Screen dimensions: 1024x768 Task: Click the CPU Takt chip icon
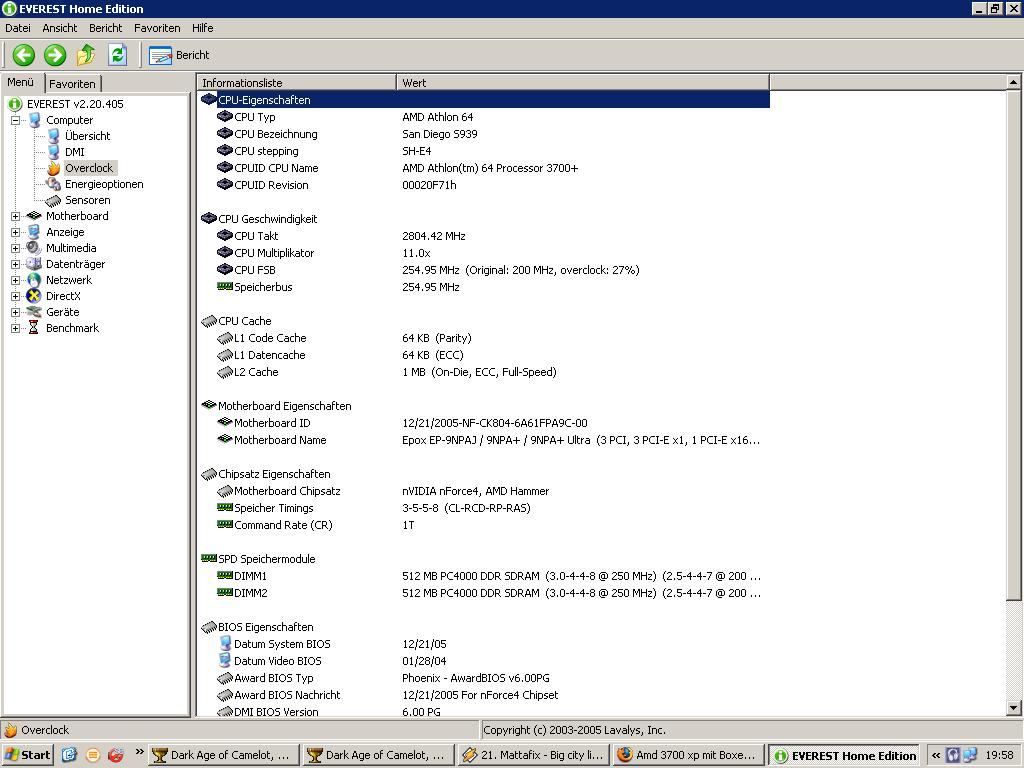point(225,235)
